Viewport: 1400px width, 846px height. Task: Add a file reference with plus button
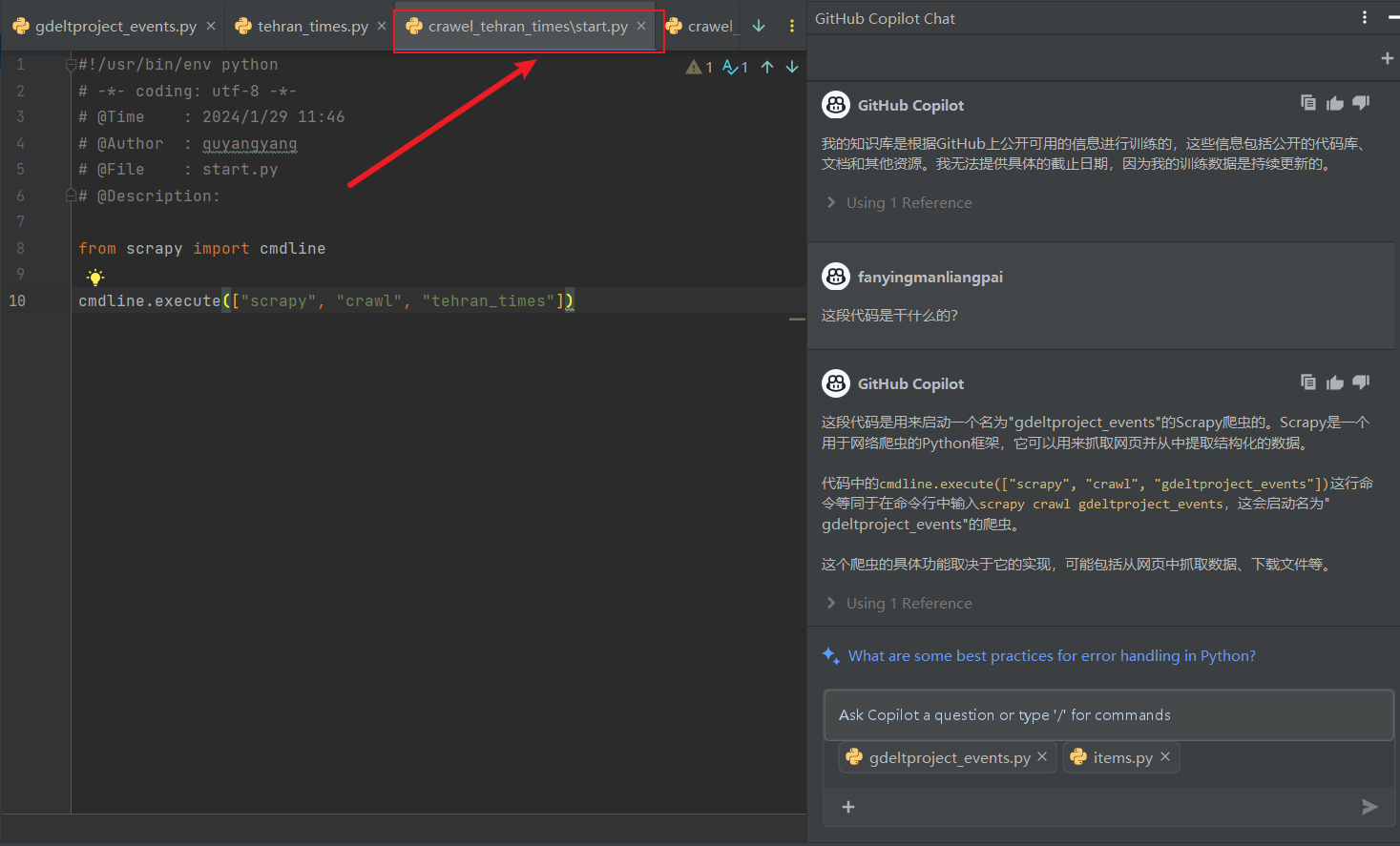click(848, 807)
